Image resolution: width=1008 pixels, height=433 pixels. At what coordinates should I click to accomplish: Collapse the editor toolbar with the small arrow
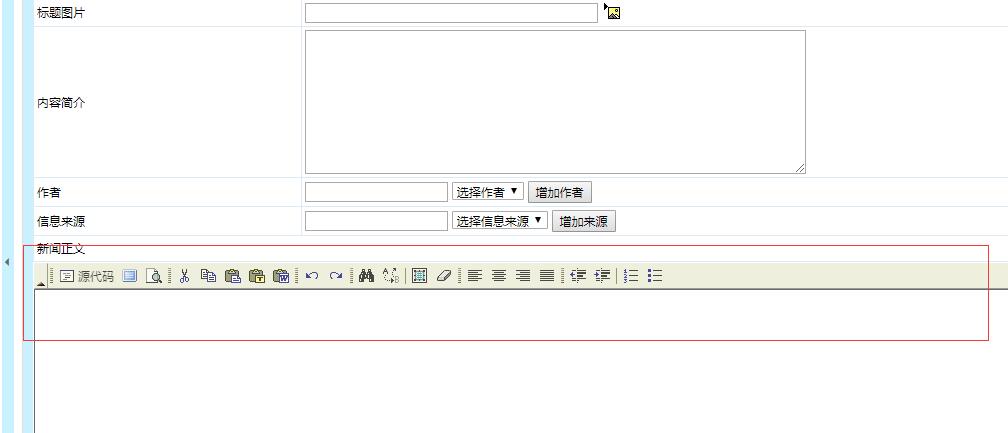[x=40, y=284]
